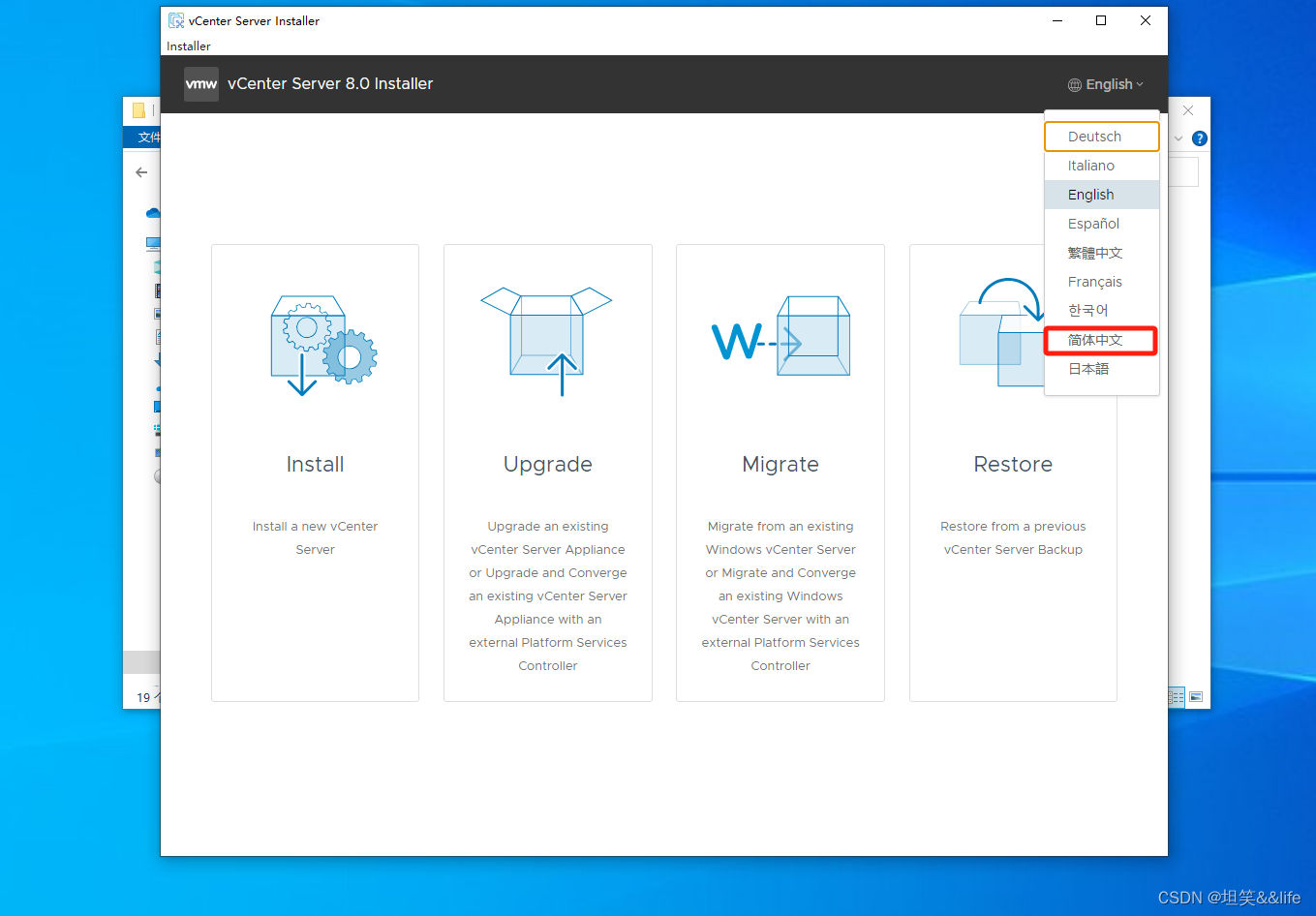
Task: Expand File Explorer ribbon chevron
Action: click(x=1178, y=138)
